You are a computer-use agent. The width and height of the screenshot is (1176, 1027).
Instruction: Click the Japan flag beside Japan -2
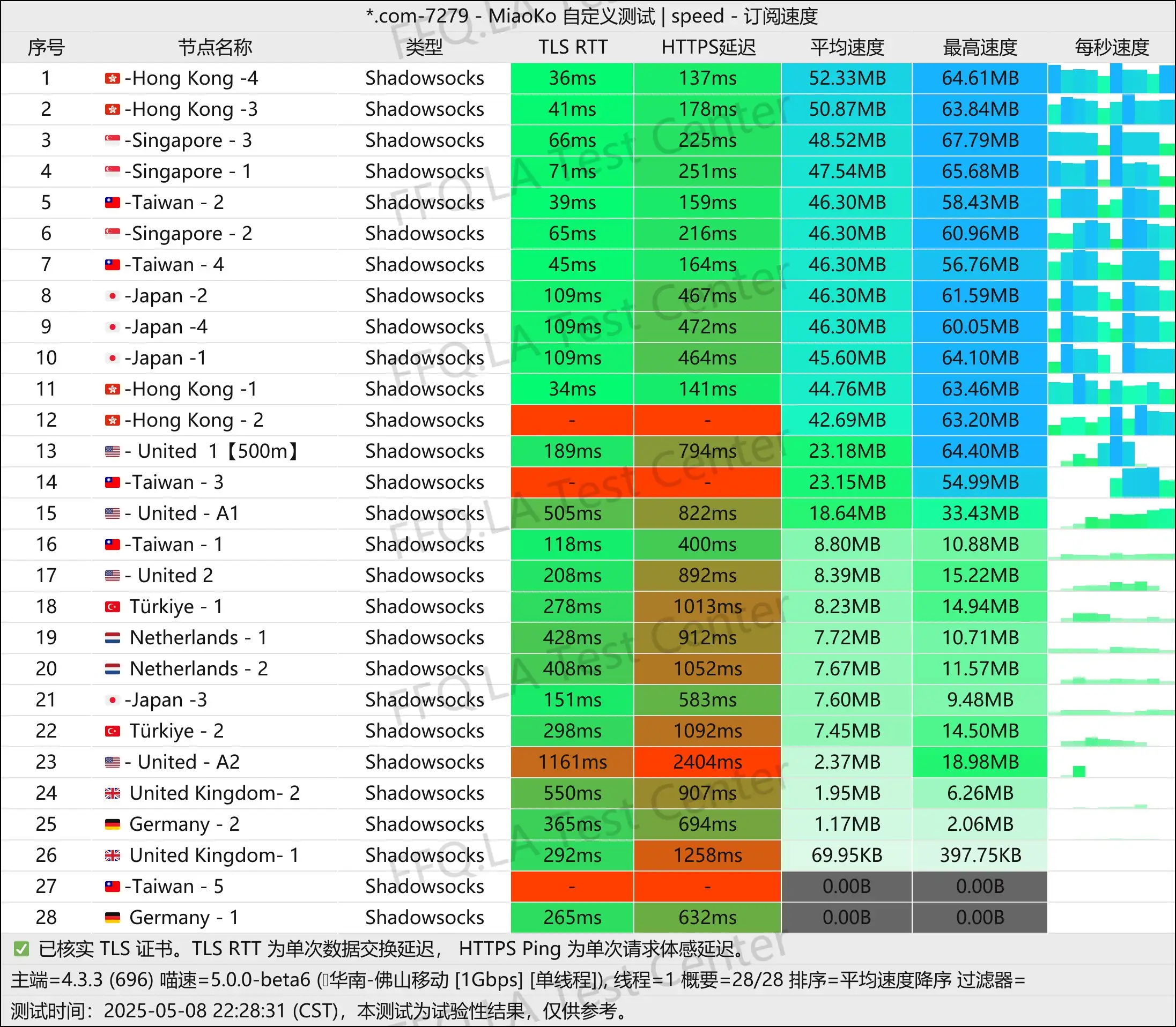(x=113, y=296)
